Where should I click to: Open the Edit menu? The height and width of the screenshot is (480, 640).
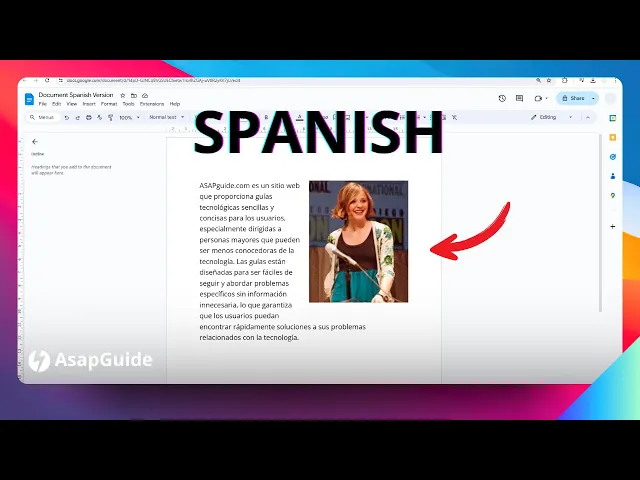click(x=57, y=104)
